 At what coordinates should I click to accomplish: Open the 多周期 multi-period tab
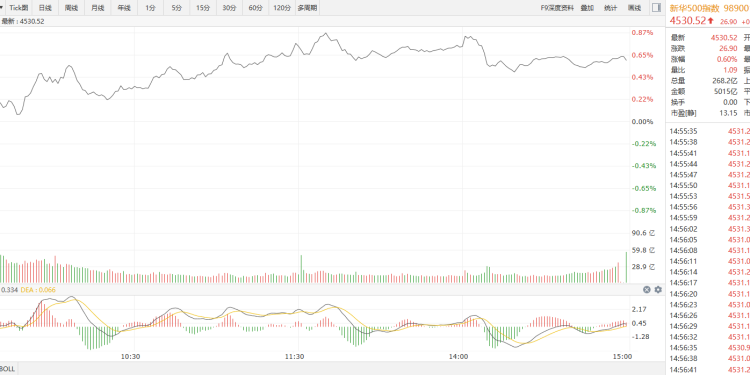(307, 8)
